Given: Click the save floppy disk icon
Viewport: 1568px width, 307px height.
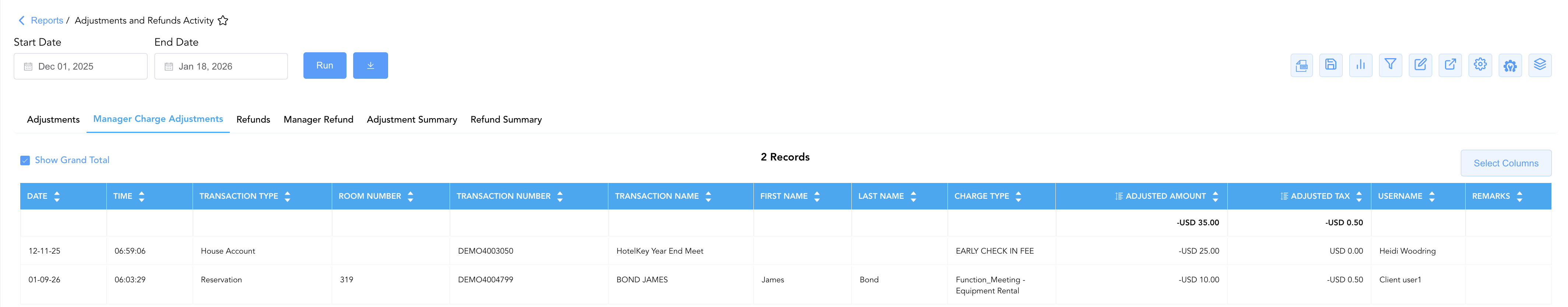Looking at the screenshot, I should coord(1330,66).
